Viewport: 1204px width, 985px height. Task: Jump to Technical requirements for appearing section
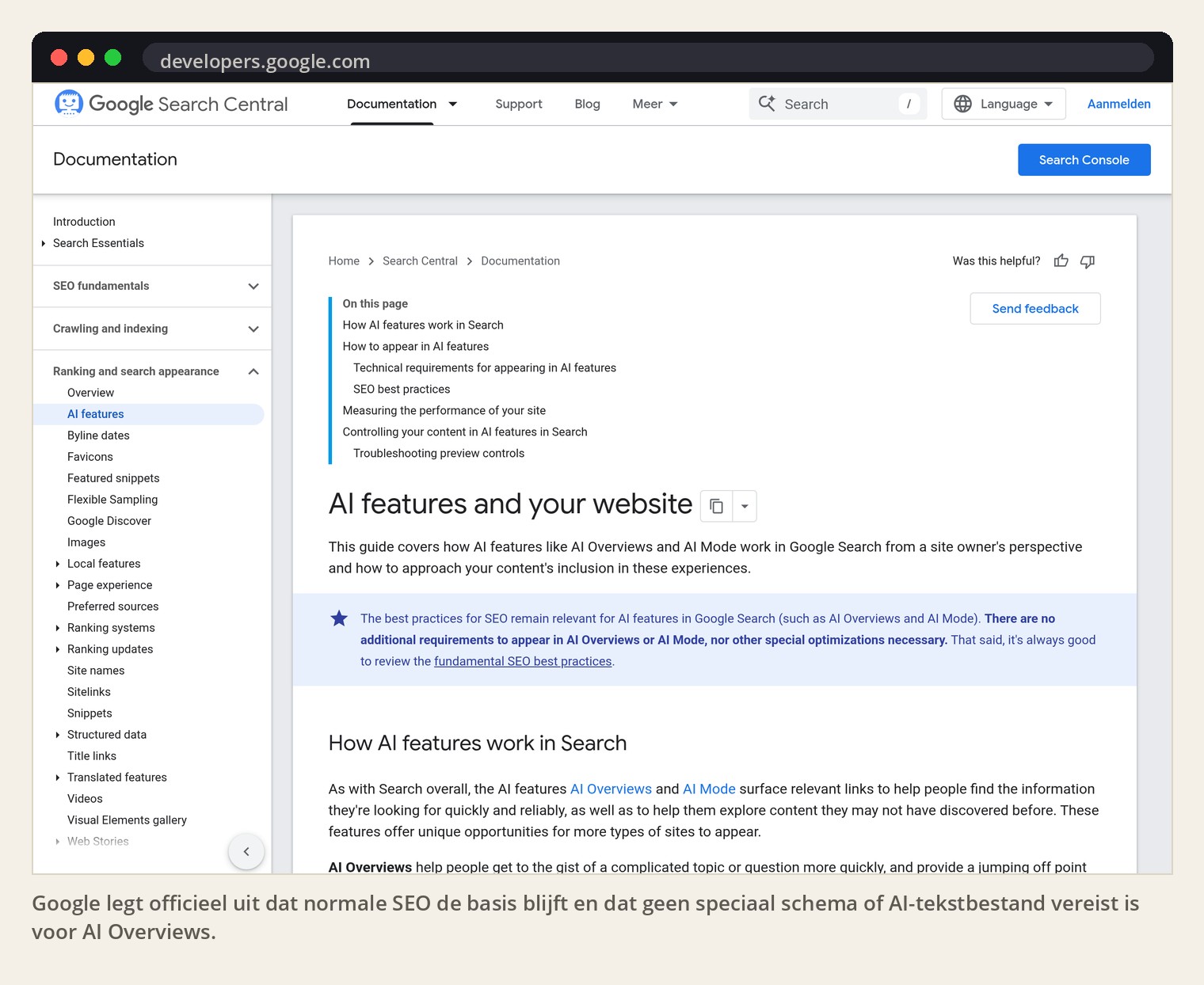[485, 368]
